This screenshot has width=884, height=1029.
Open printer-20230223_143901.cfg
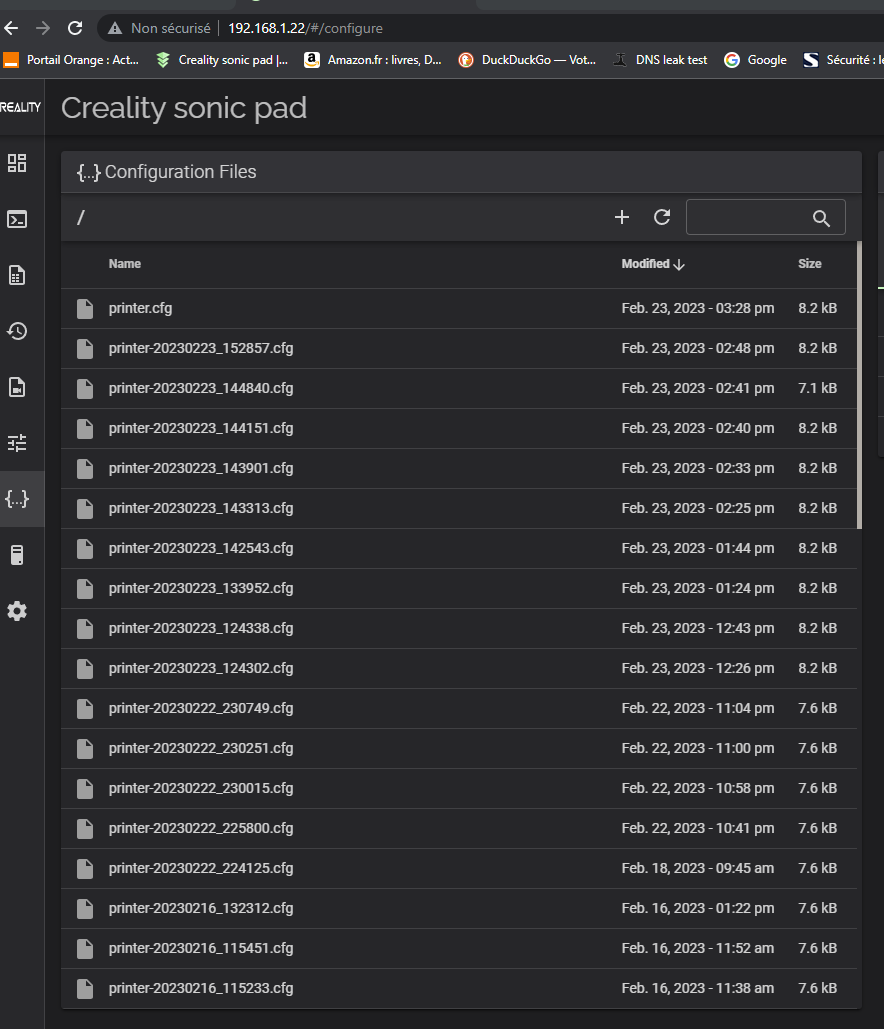click(x=201, y=469)
